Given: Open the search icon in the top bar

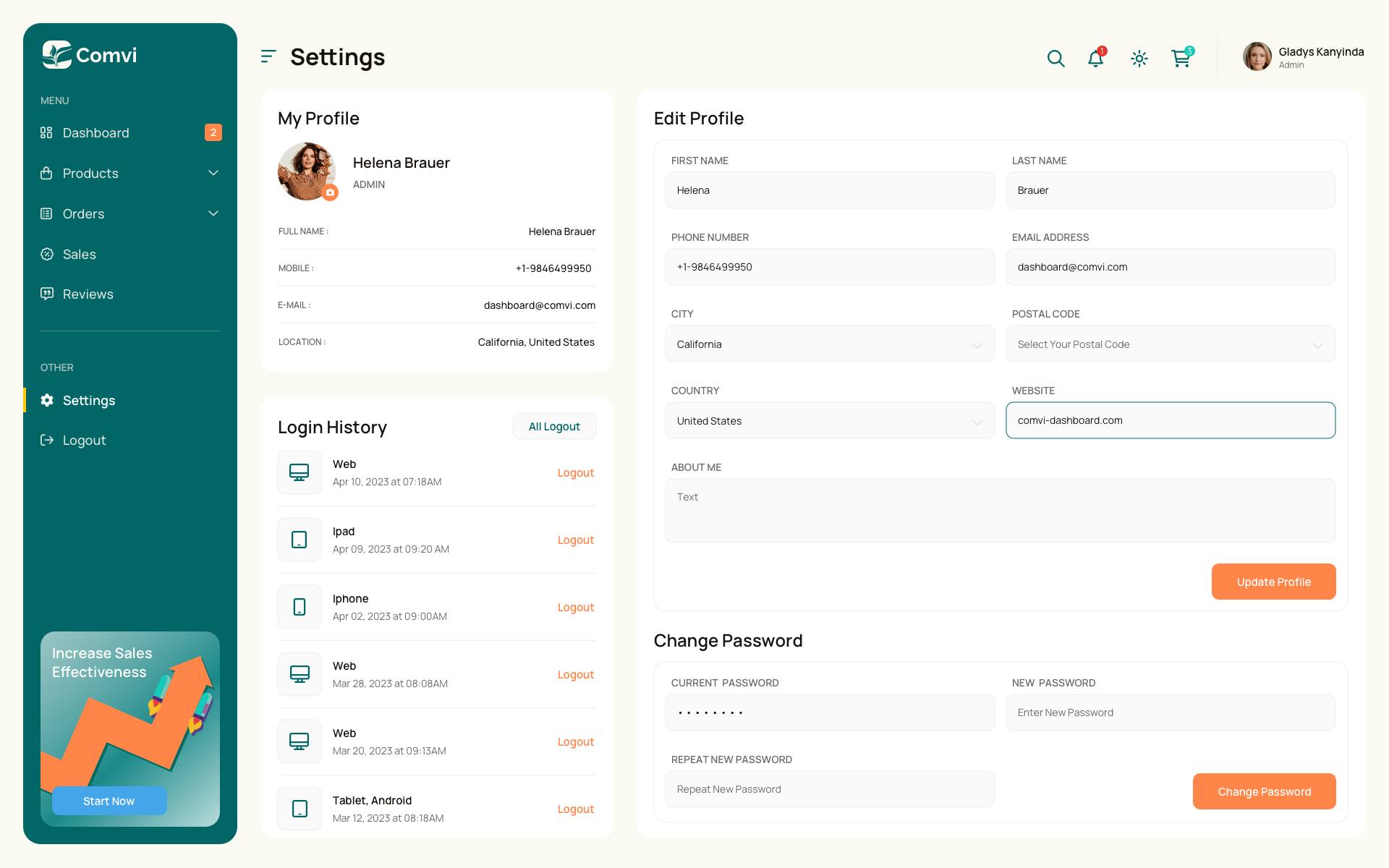Looking at the screenshot, I should (1055, 58).
